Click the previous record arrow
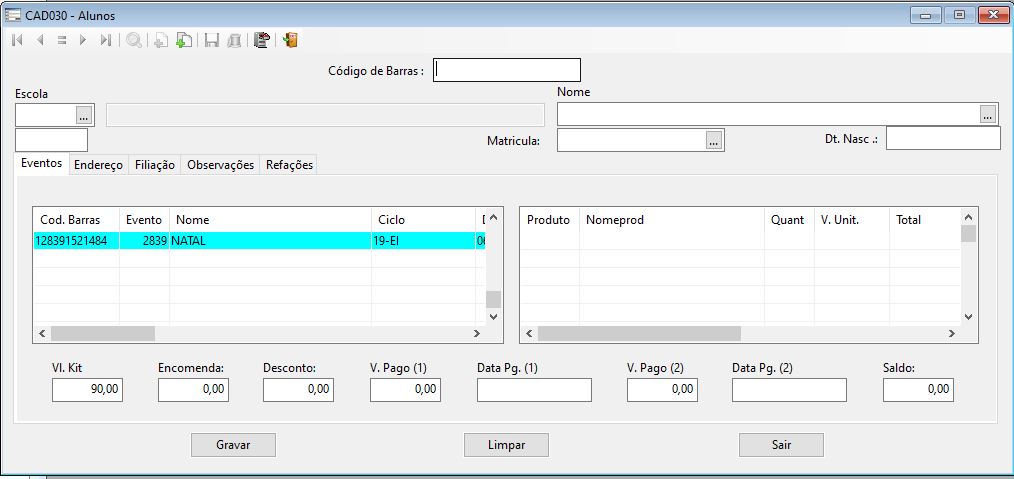 40,41
